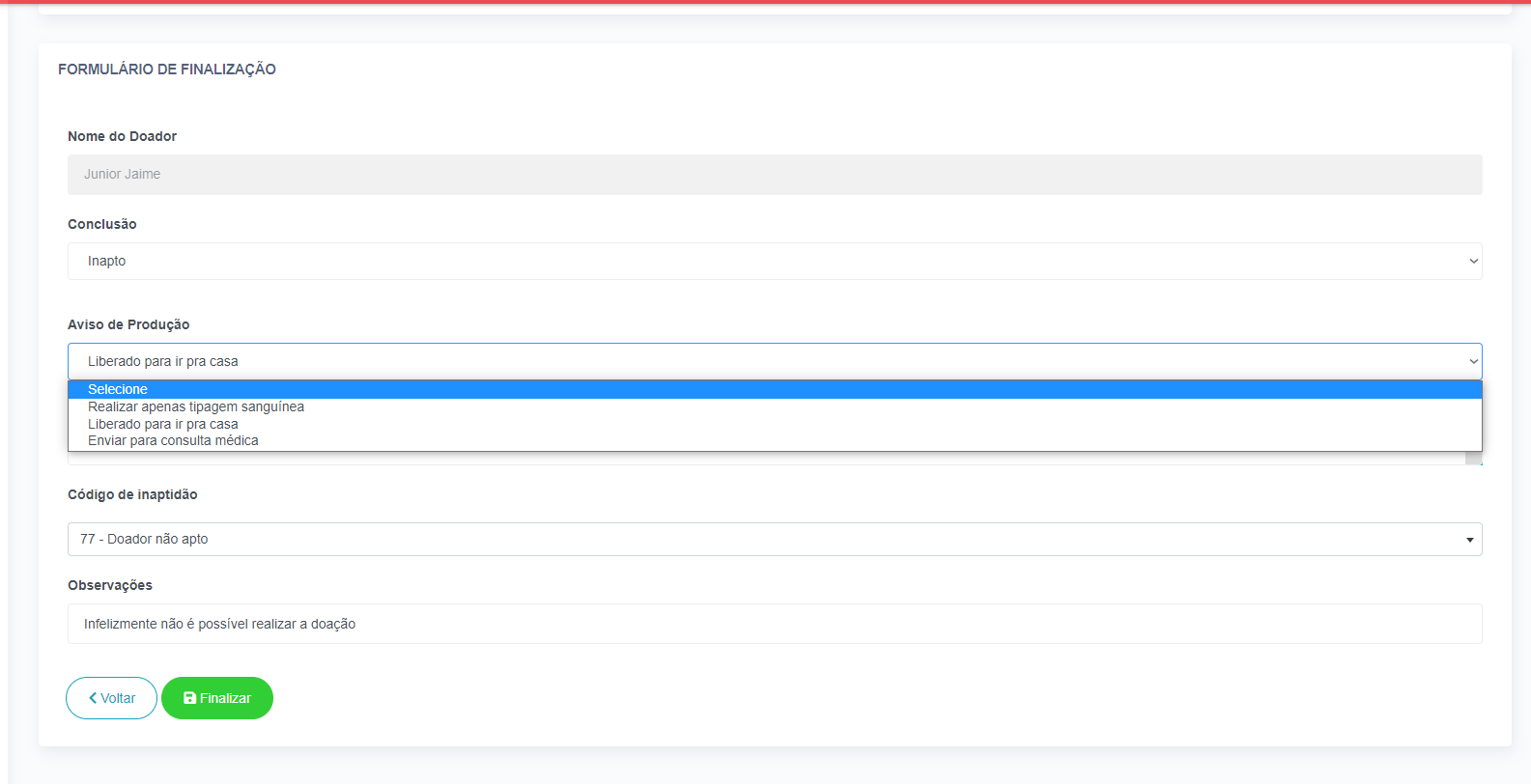Choose the highlighted Selecione option
Screen dimensions: 1531x784
pos(775,389)
